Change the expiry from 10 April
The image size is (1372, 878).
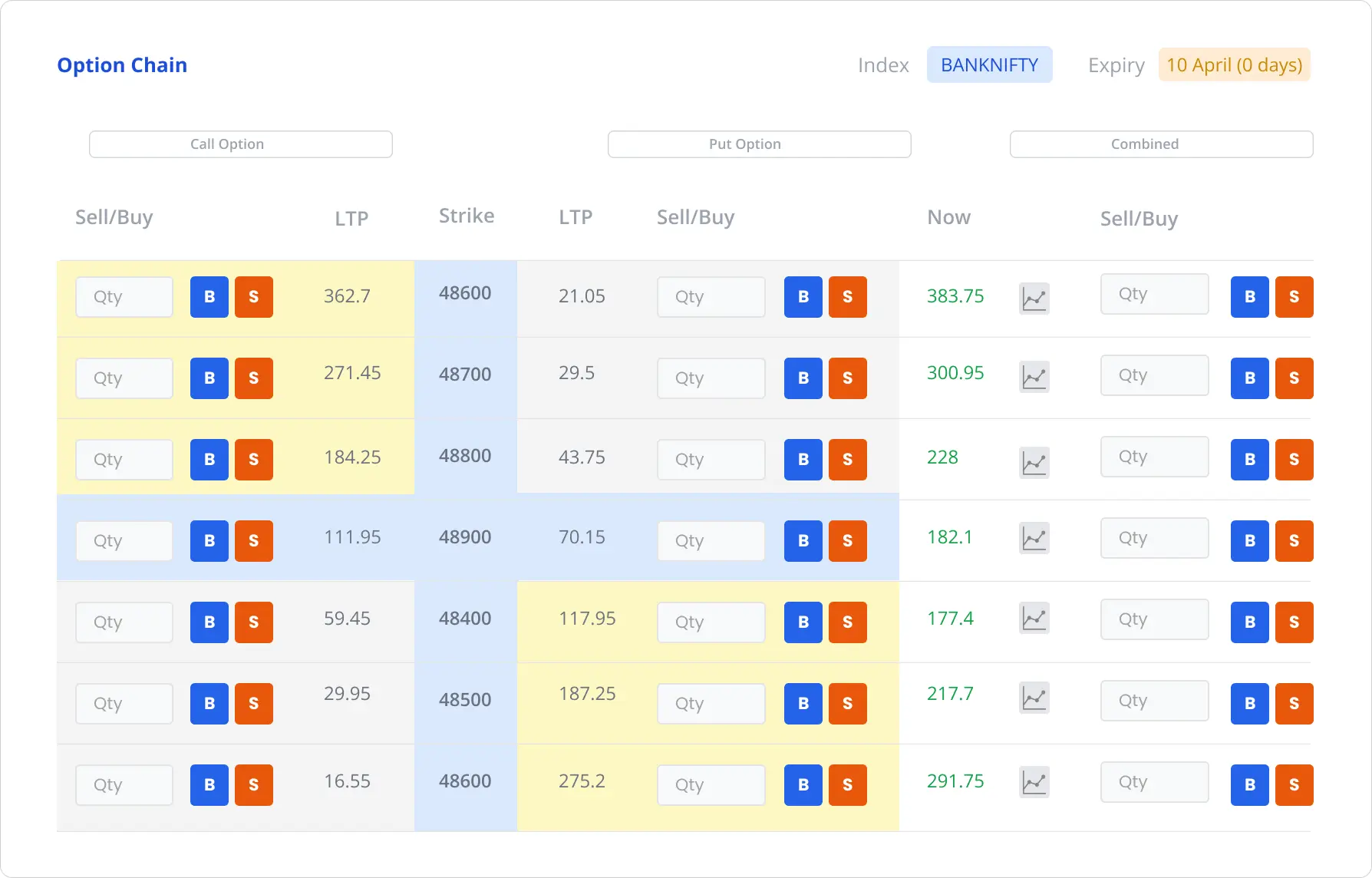coord(1233,64)
